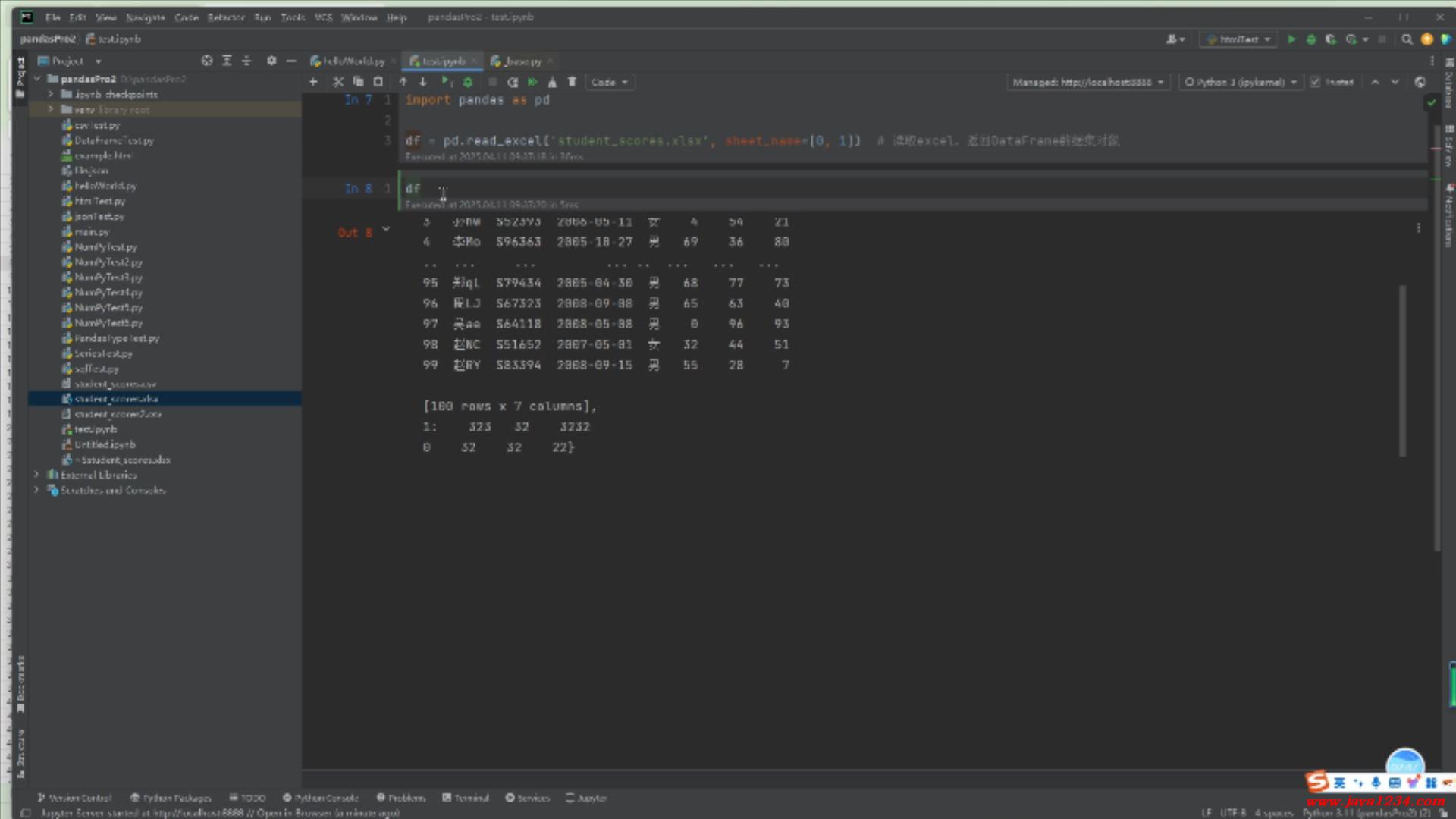Viewport: 1456px width, 819px height.
Task: Switch to helloWorld.py editor tab
Action: (353, 61)
